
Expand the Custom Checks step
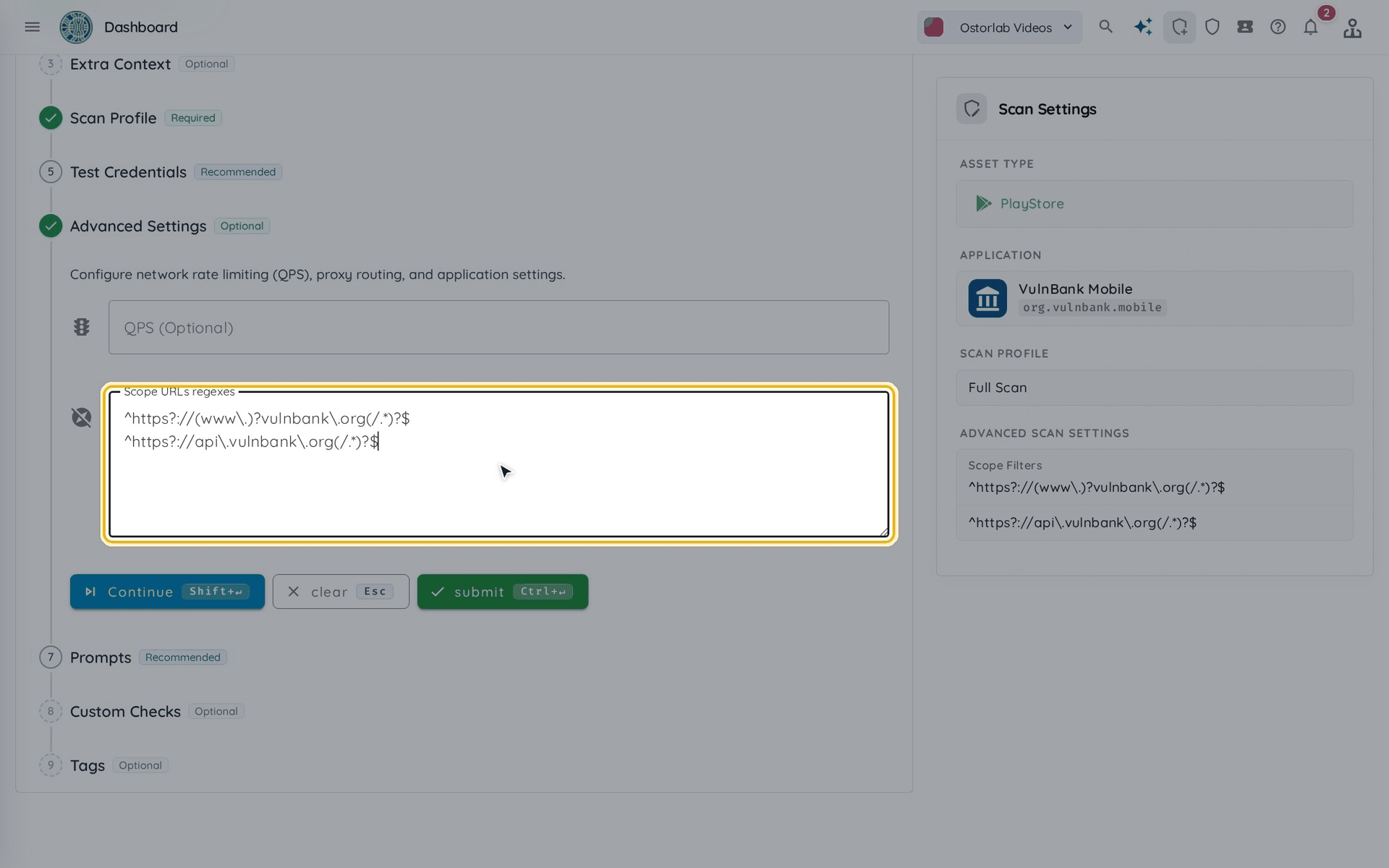point(125,711)
